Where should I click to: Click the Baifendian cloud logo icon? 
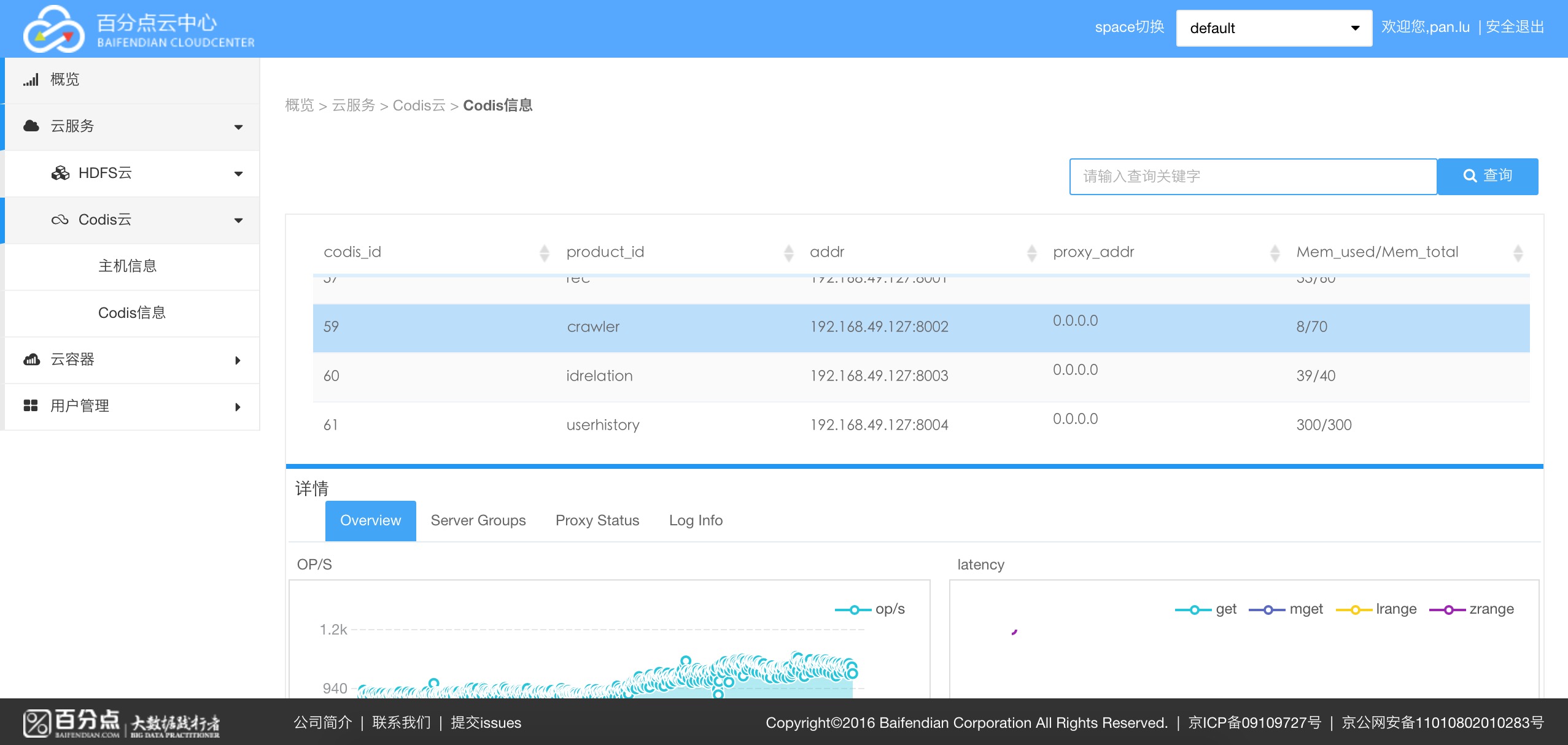(x=53, y=29)
